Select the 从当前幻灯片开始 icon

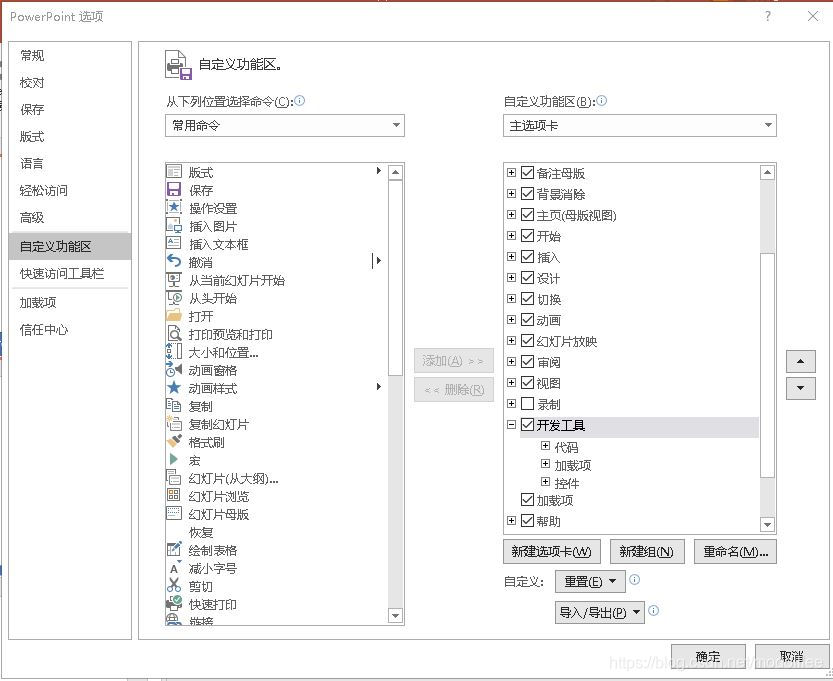pos(174,279)
